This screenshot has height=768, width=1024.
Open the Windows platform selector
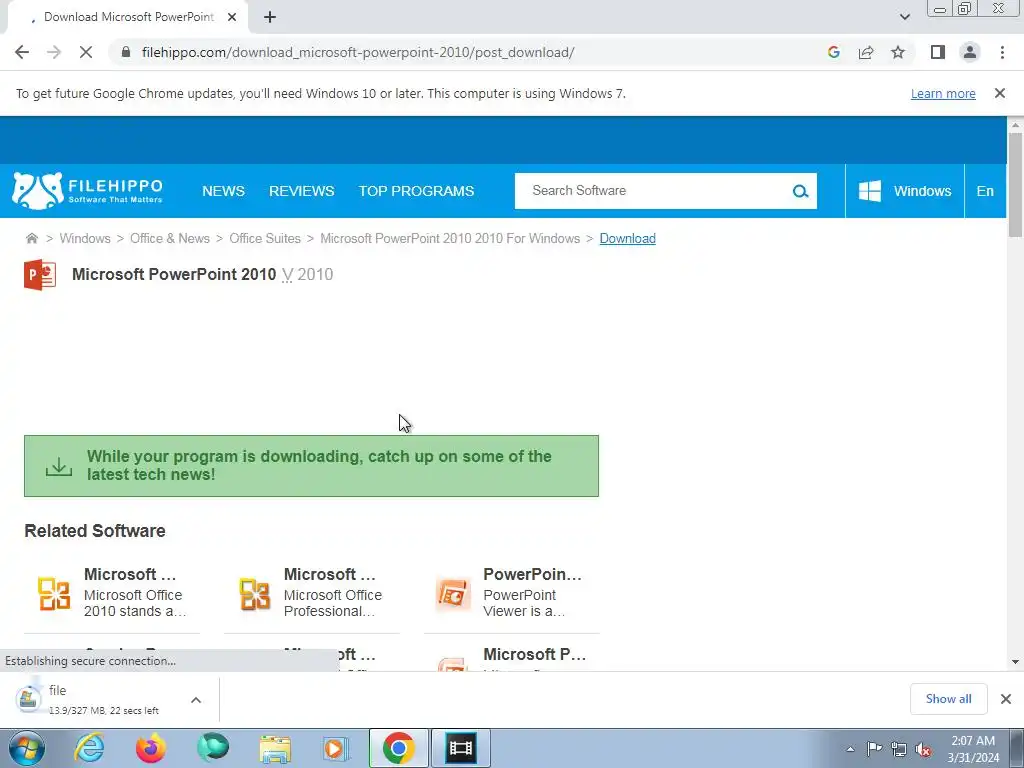pos(904,191)
